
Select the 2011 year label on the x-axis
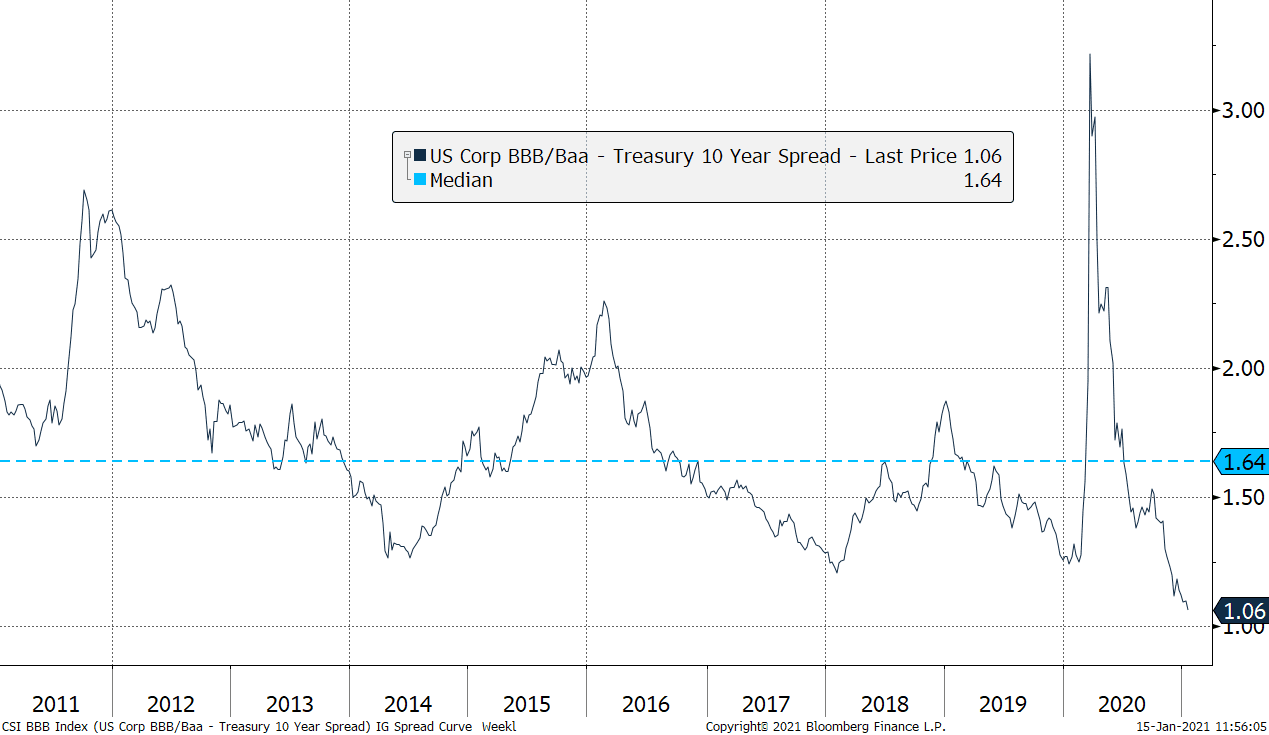coord(55,704)
